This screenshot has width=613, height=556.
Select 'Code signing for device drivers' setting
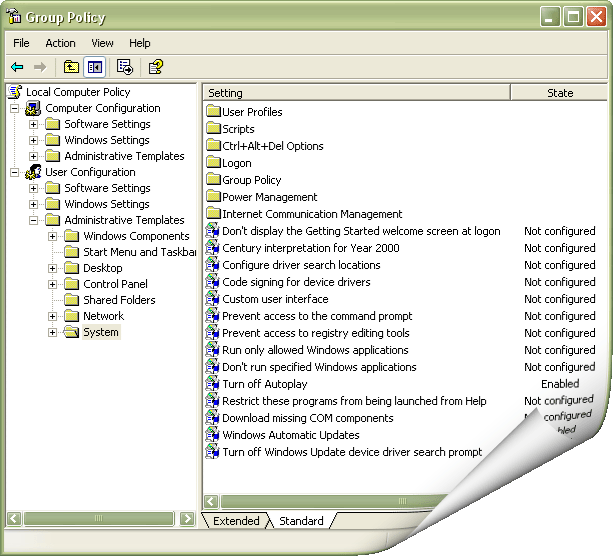click(x=296, y=282)
